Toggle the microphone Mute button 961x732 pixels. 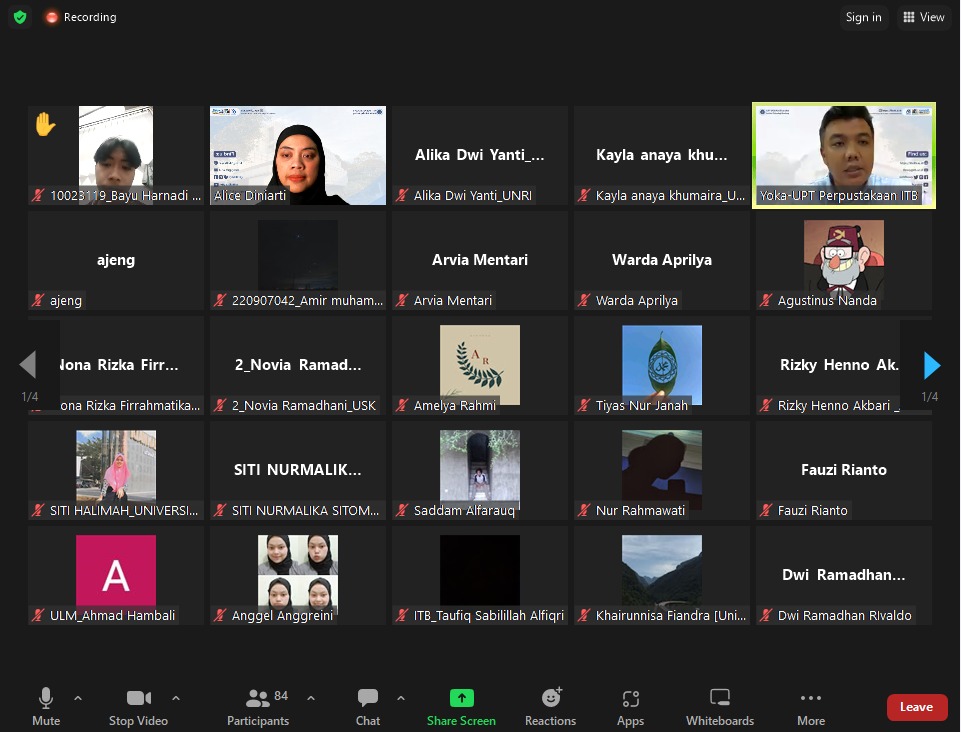click(46, 706)
